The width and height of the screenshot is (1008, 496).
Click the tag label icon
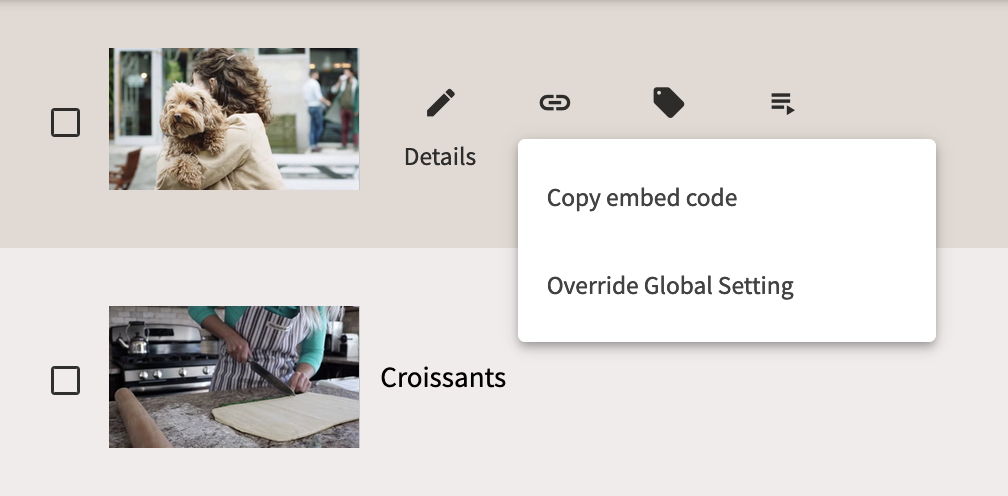669,103
